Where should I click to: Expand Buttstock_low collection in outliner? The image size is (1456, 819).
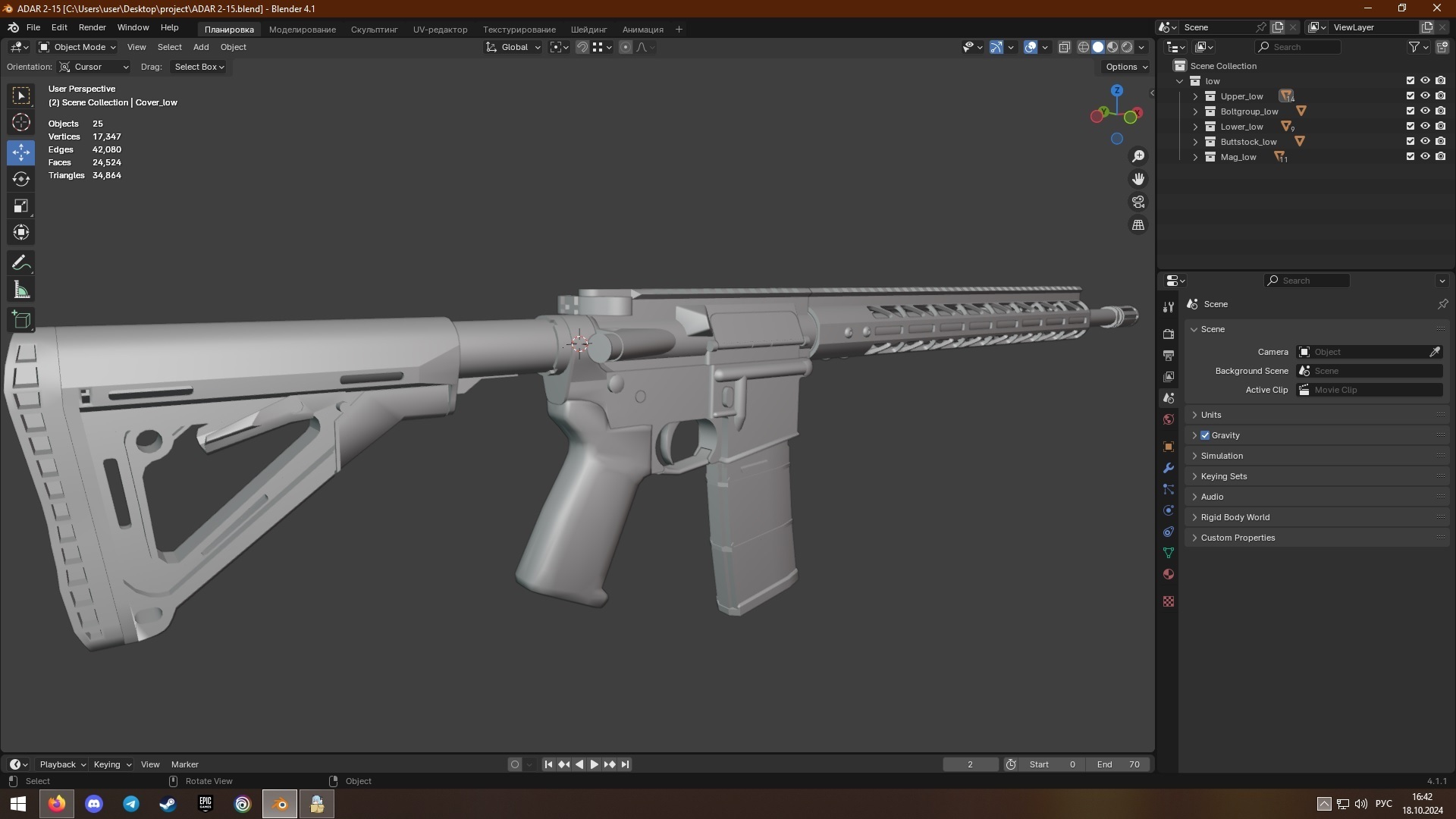coord(1195,142)
